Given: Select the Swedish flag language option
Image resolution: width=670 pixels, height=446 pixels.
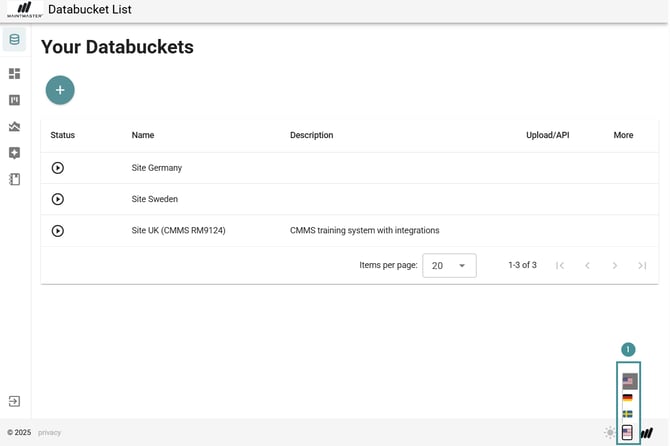Looking at the screenshot, I should pyautogui.click(x=628, y=414).
